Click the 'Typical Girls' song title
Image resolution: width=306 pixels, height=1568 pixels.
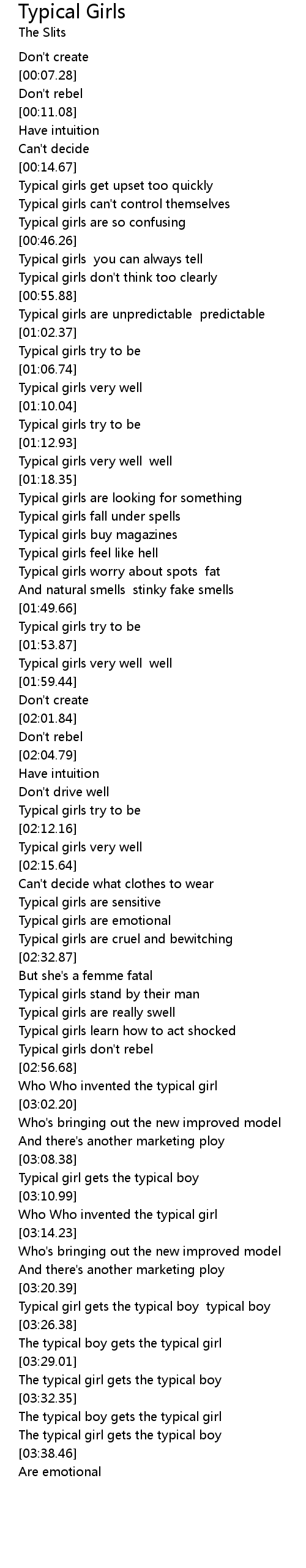pyautogui.click(x=72, y=11)
